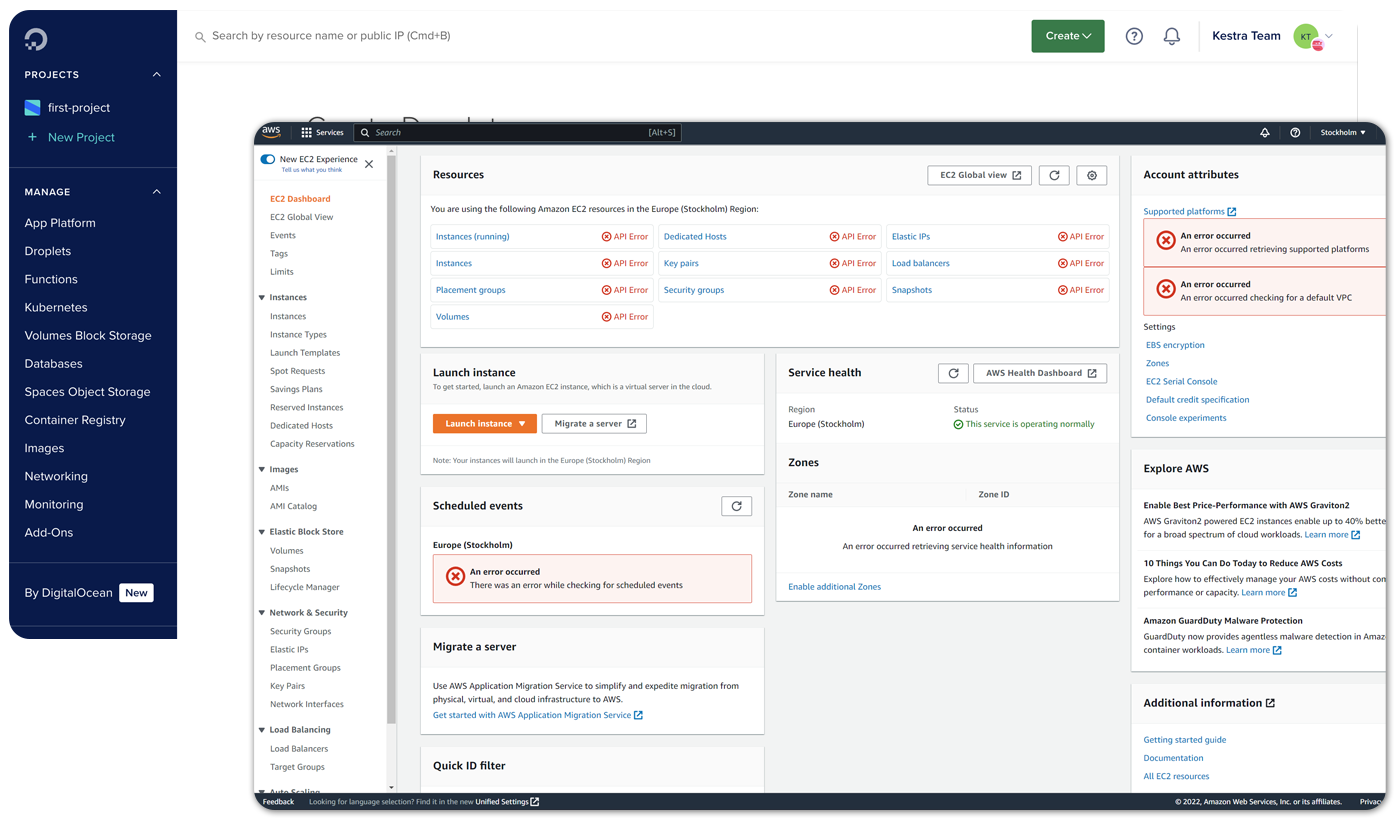Open Resources panel settings gear
Viewport: 1400px width, 824px height.
click(1092, 175)
